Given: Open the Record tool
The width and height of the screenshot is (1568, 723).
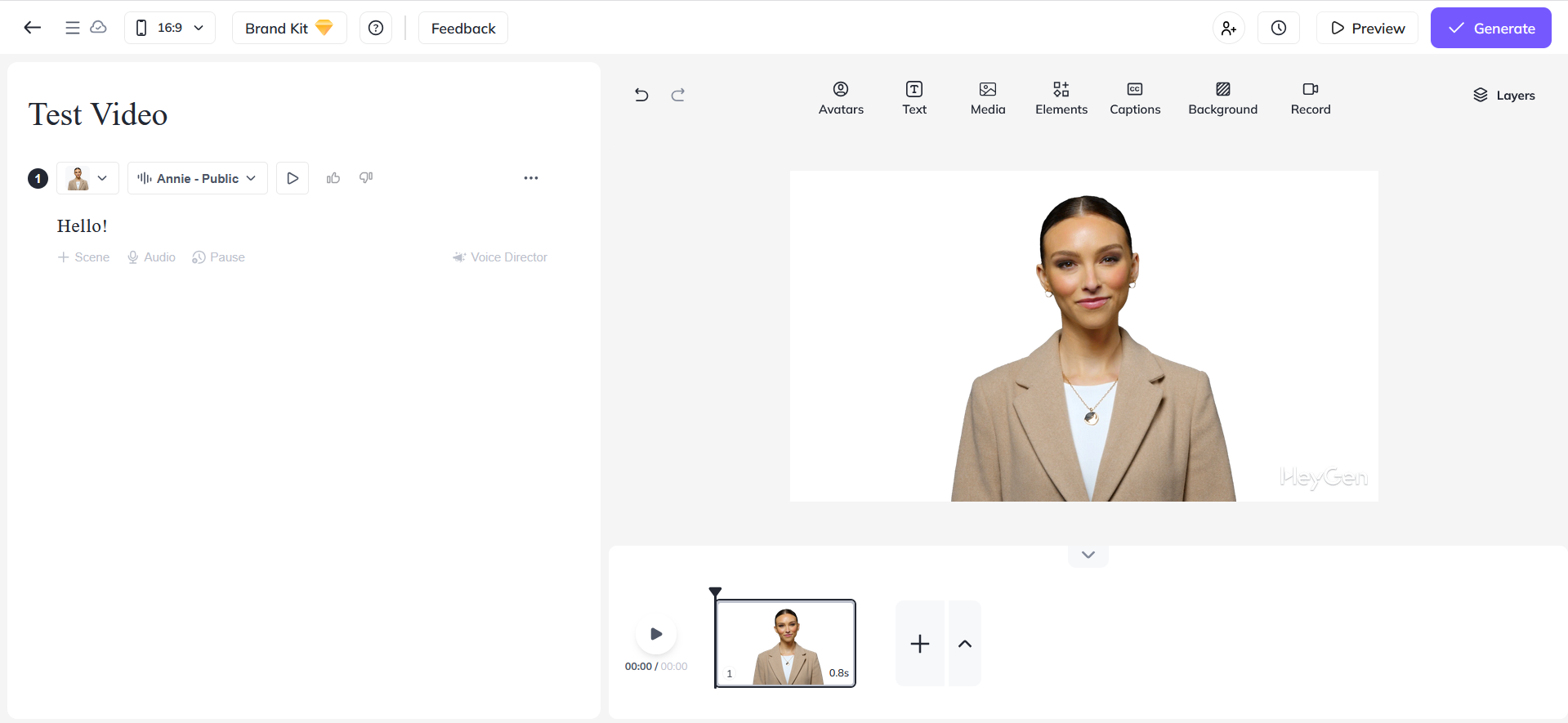Looking at the screenshot, I should [1311, 98].
